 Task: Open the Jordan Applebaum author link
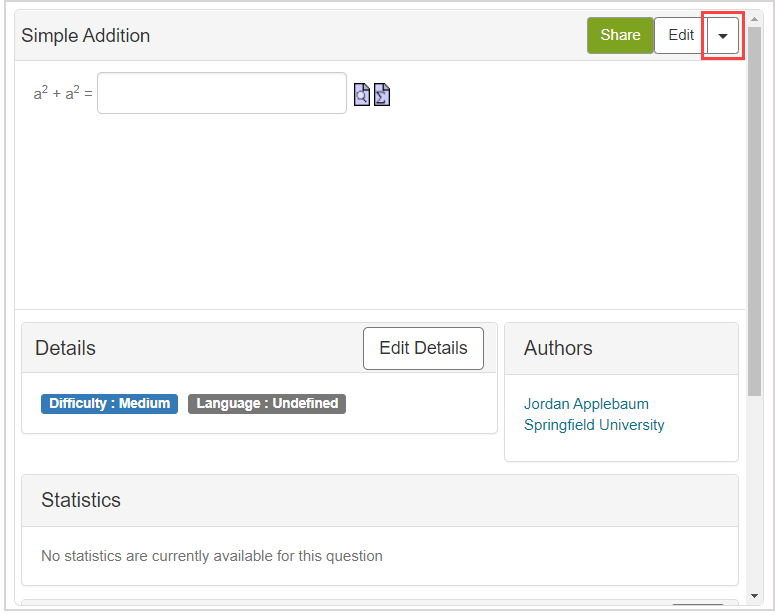coord(586,404)
